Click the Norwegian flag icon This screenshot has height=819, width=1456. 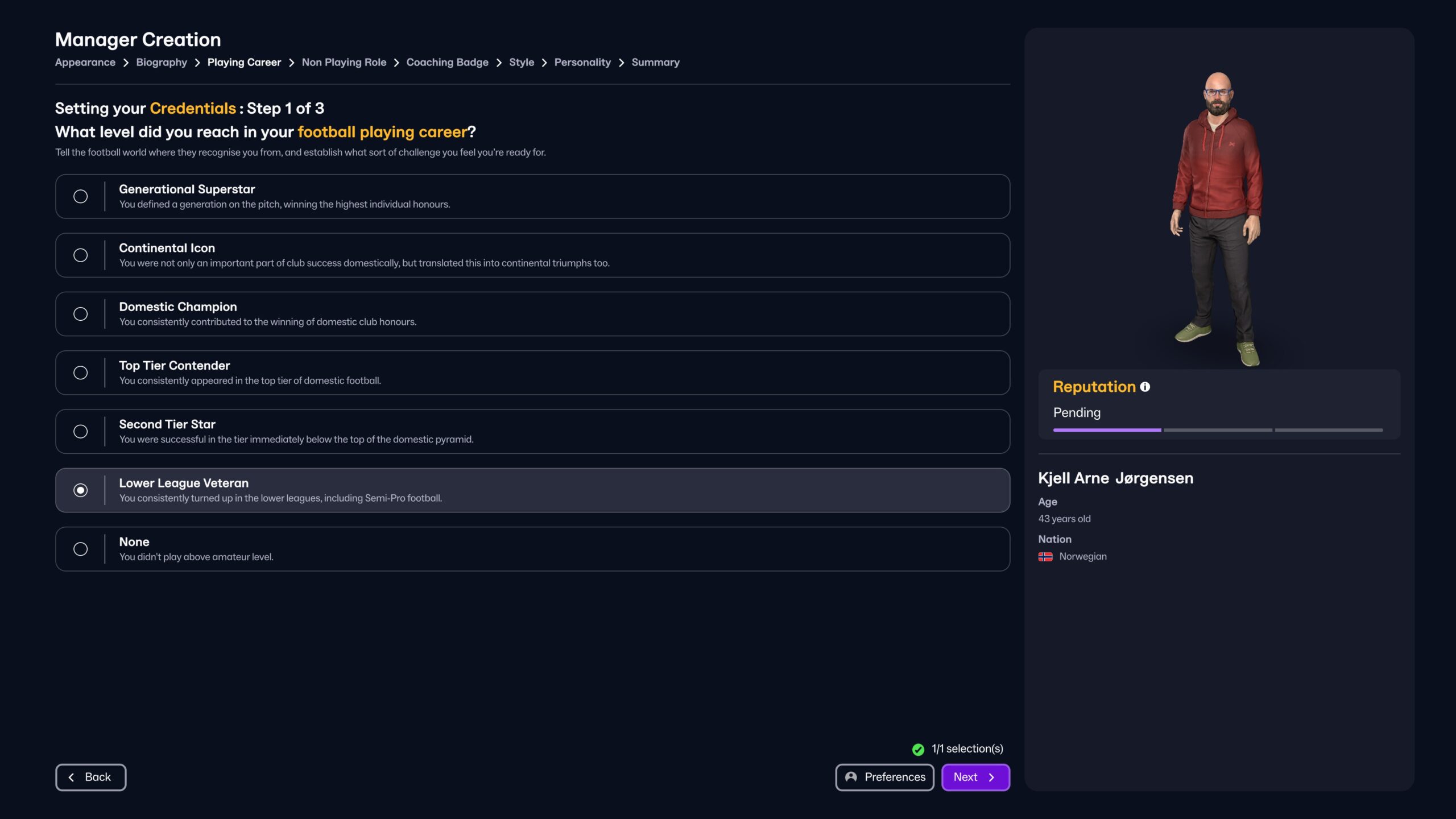coord(1045,557)
